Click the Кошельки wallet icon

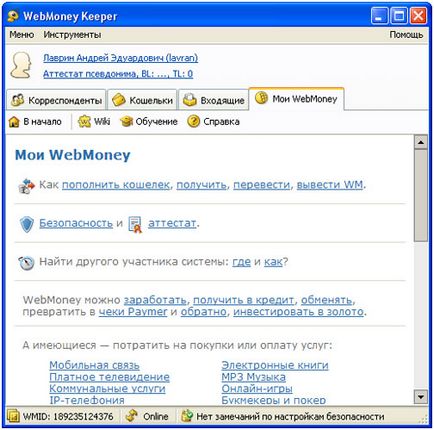(x=118, y=100)
